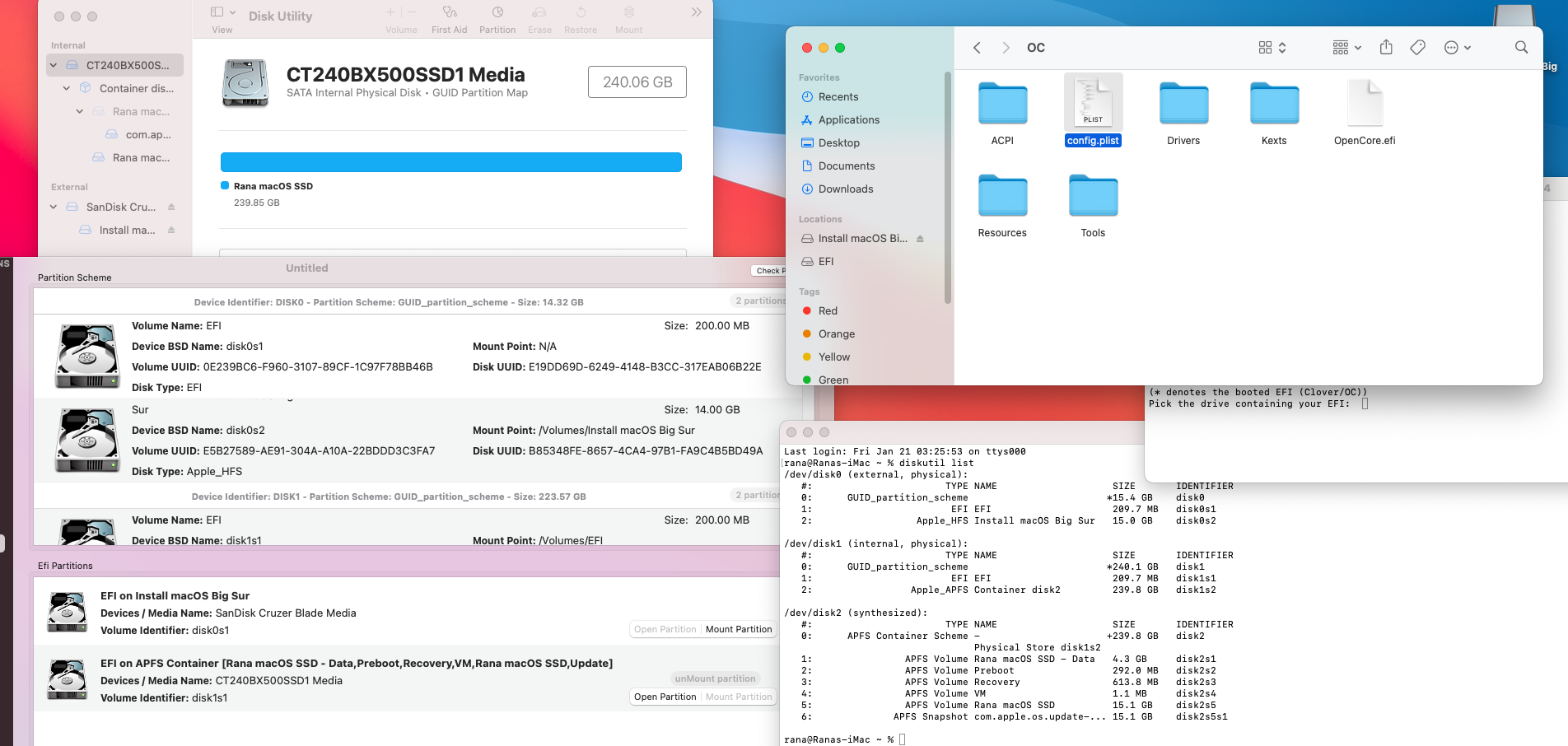The width and height of the screenshot is (1568, 746).
Task: Go back in the Finder OC window
Action: pos(977,48)
